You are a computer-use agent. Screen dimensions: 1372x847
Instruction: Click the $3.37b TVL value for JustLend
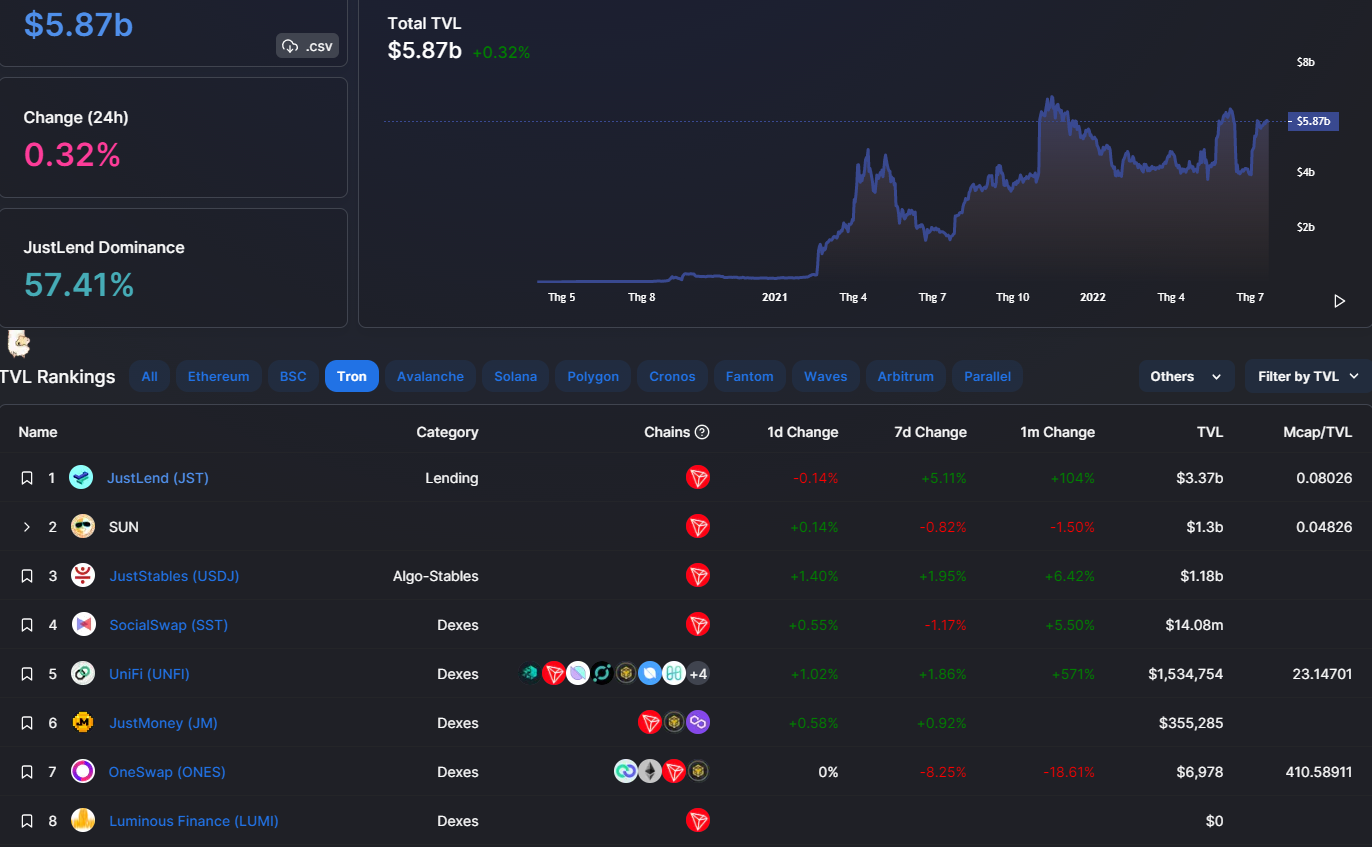click(1200, 478)
